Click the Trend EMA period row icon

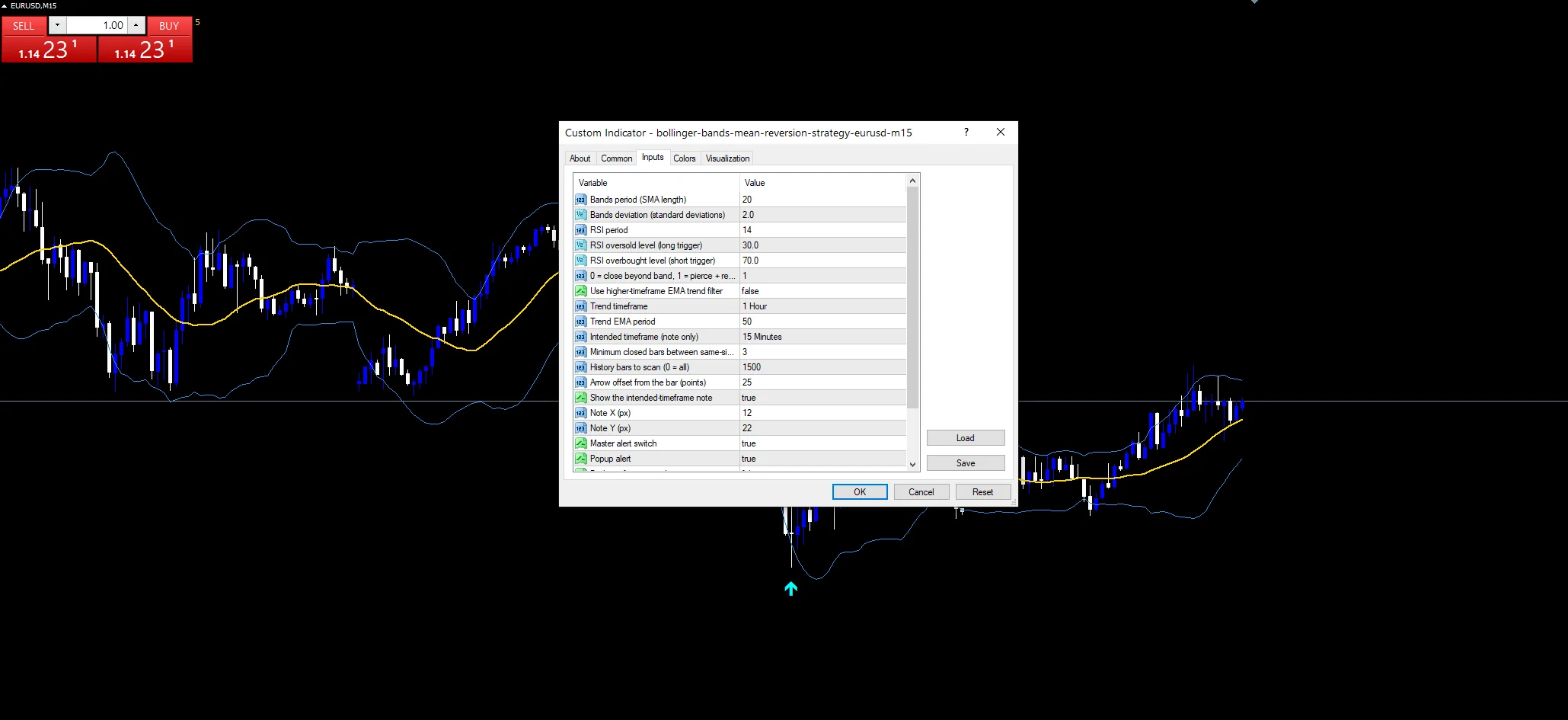[x=580, y=322]
